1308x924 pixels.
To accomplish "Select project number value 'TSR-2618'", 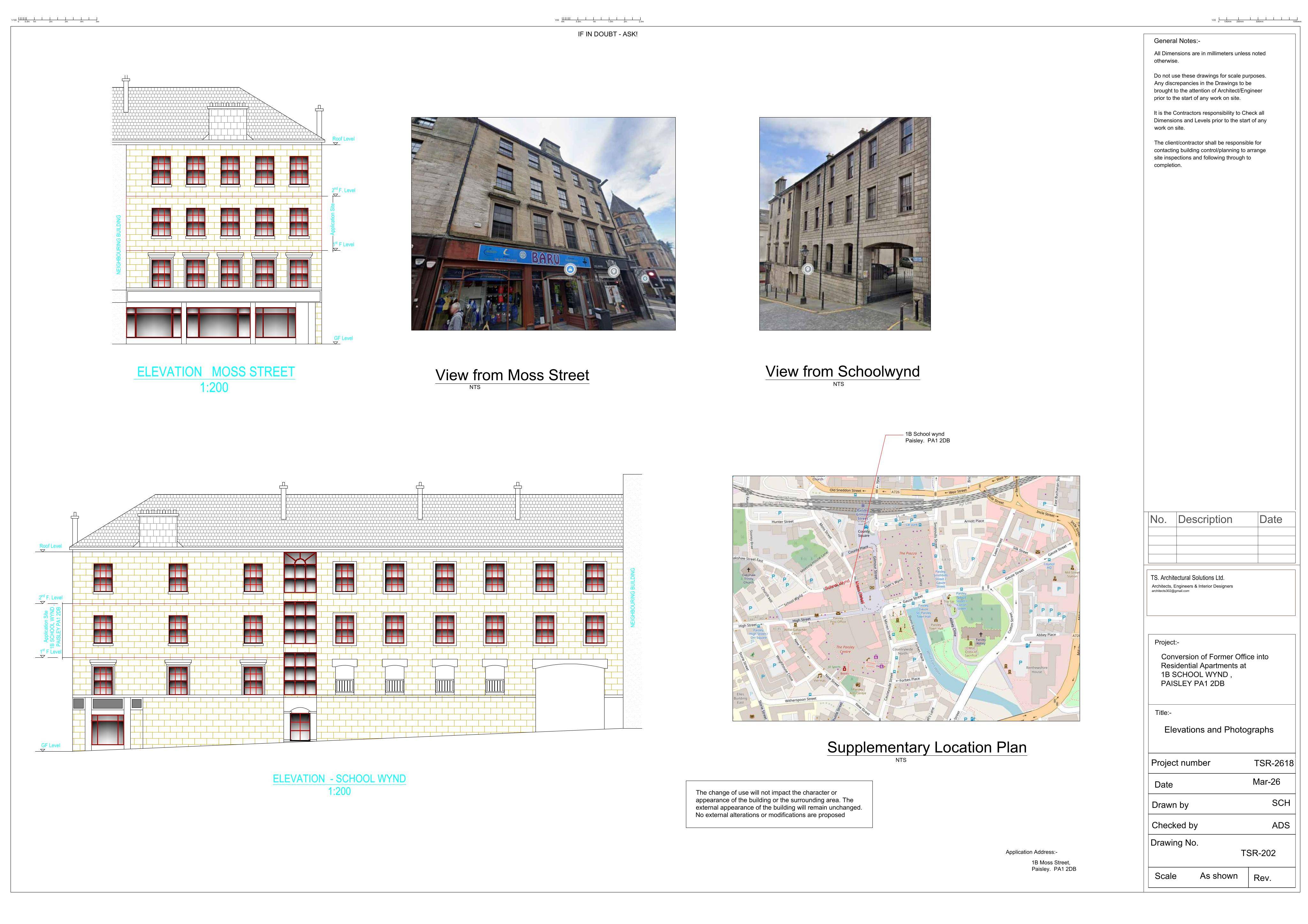I will (x=1273, y=763).
